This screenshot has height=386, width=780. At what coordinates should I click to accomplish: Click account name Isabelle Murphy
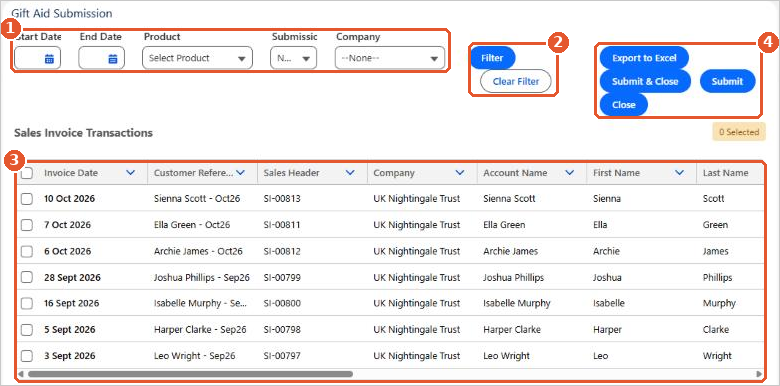[517, 303]
